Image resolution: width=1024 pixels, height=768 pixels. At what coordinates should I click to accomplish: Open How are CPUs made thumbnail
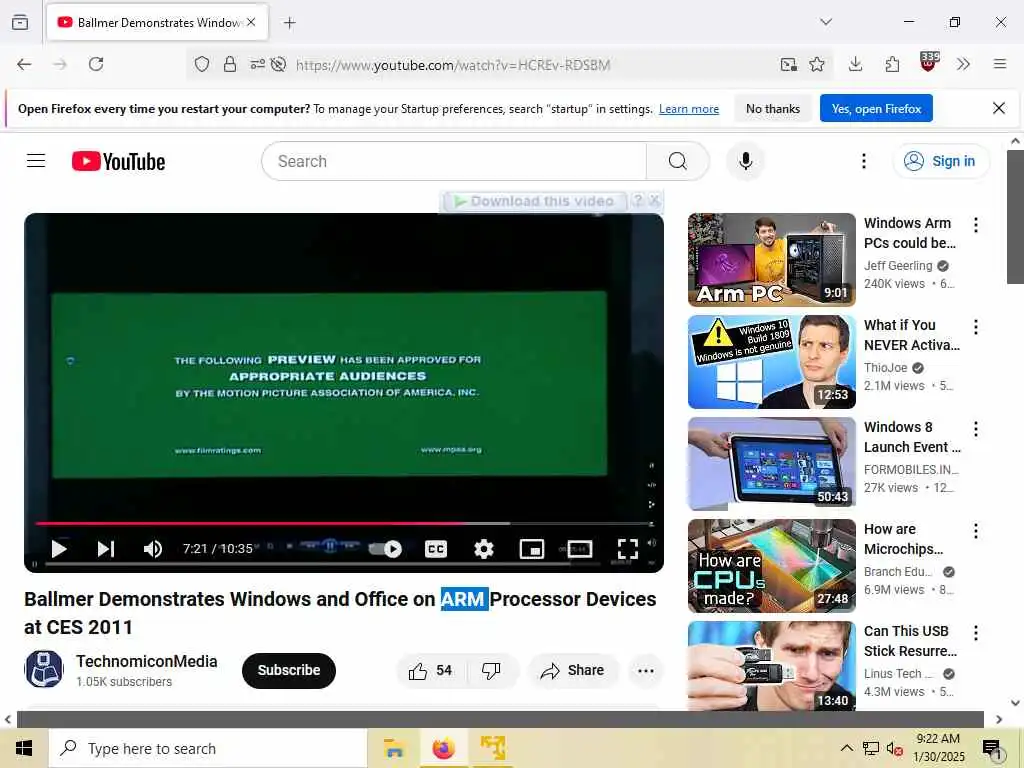(x=771, y=566)
